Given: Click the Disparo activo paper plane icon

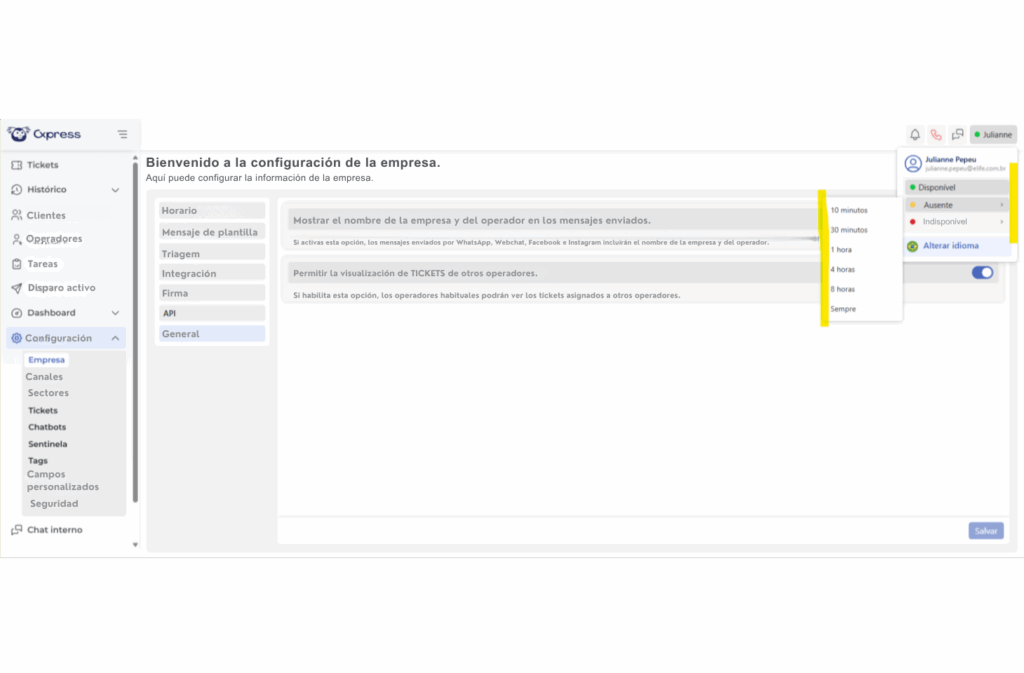Looking at the screenshot, I should click(17, 288).
